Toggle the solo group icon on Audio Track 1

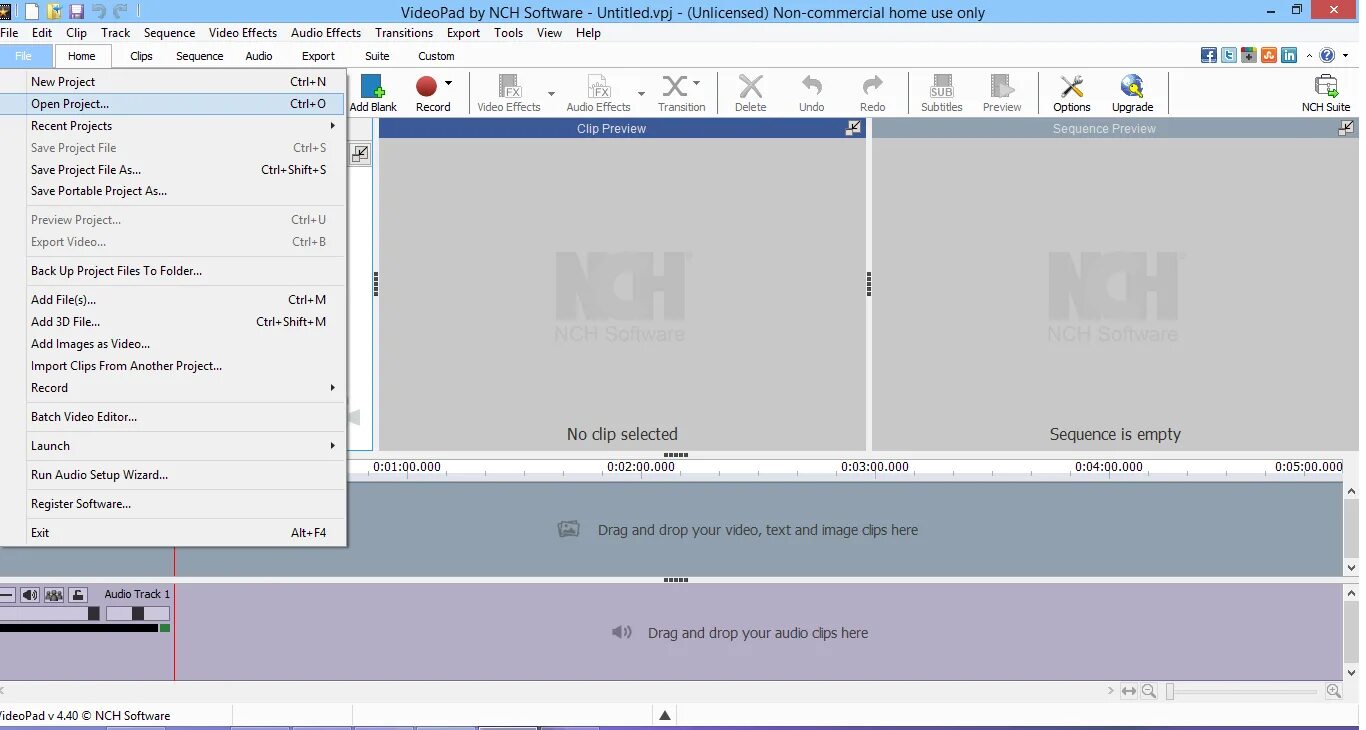[53, 595]
